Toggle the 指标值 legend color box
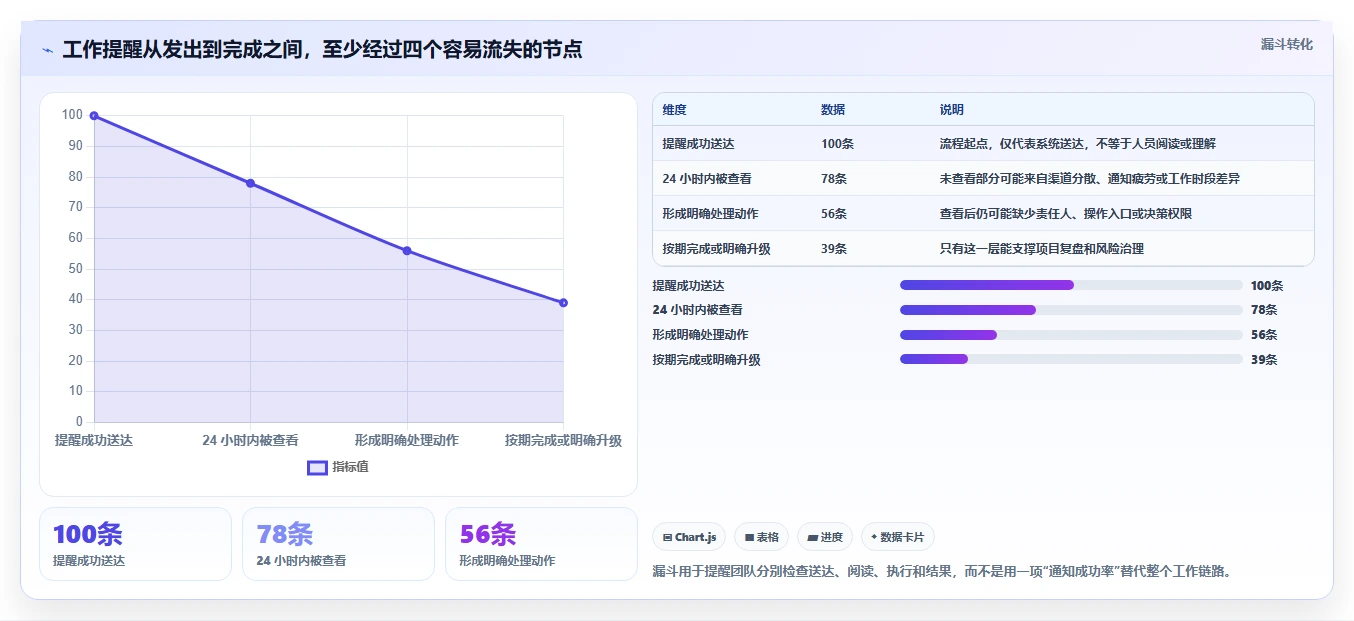The height and width of the screenshot is (621, 1354). coord(317,467)
